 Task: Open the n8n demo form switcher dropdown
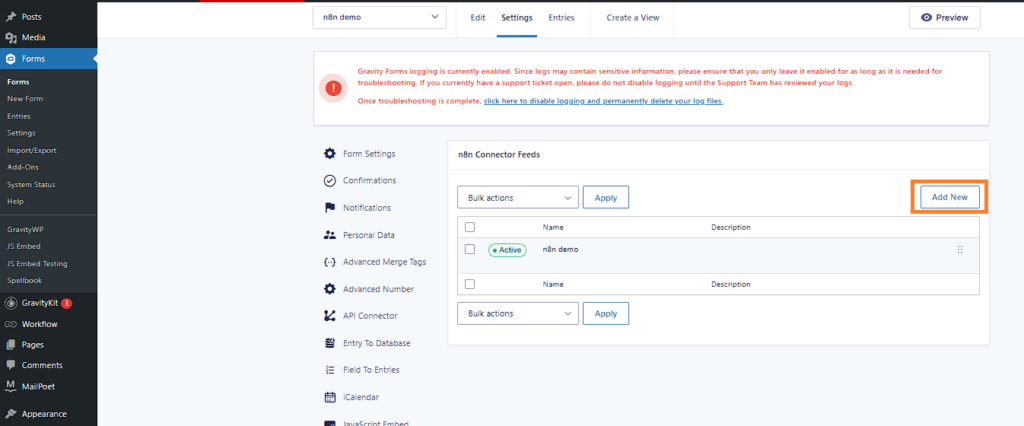click(378, 18)
